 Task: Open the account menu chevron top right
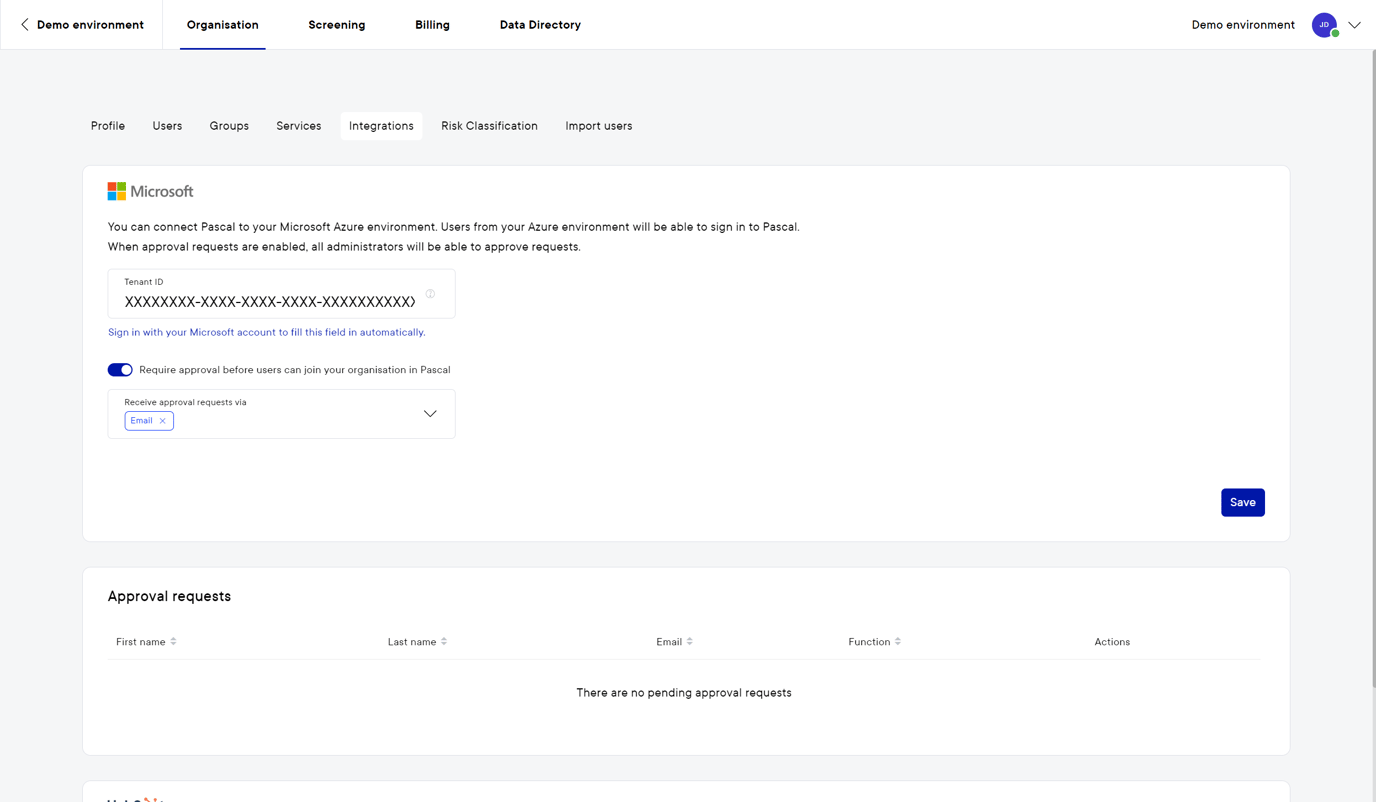point(1355,24)
